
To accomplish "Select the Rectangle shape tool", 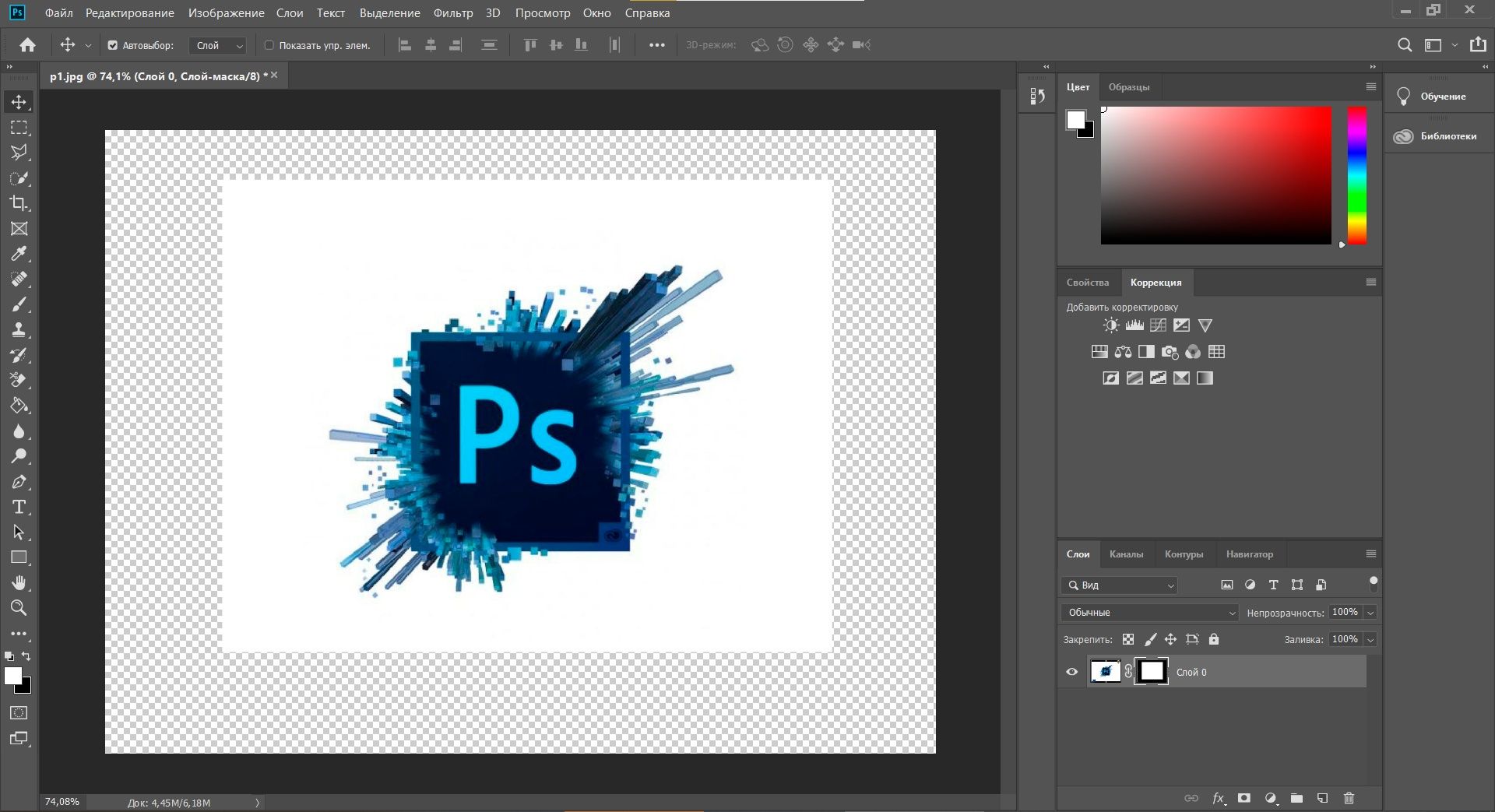I will (19, 557).
